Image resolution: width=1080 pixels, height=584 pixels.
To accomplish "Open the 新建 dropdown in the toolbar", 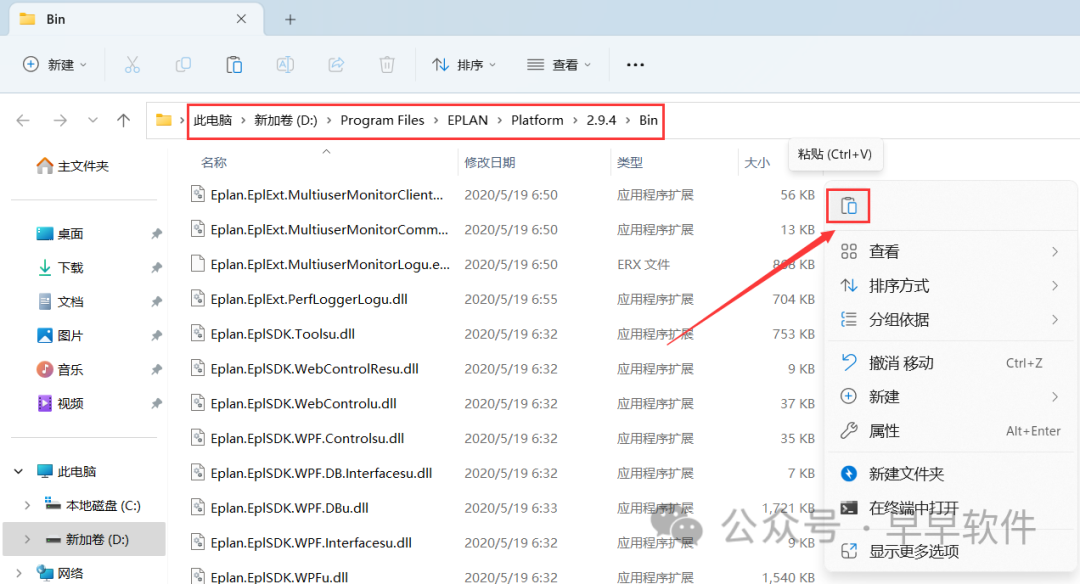I will (55, 65).
